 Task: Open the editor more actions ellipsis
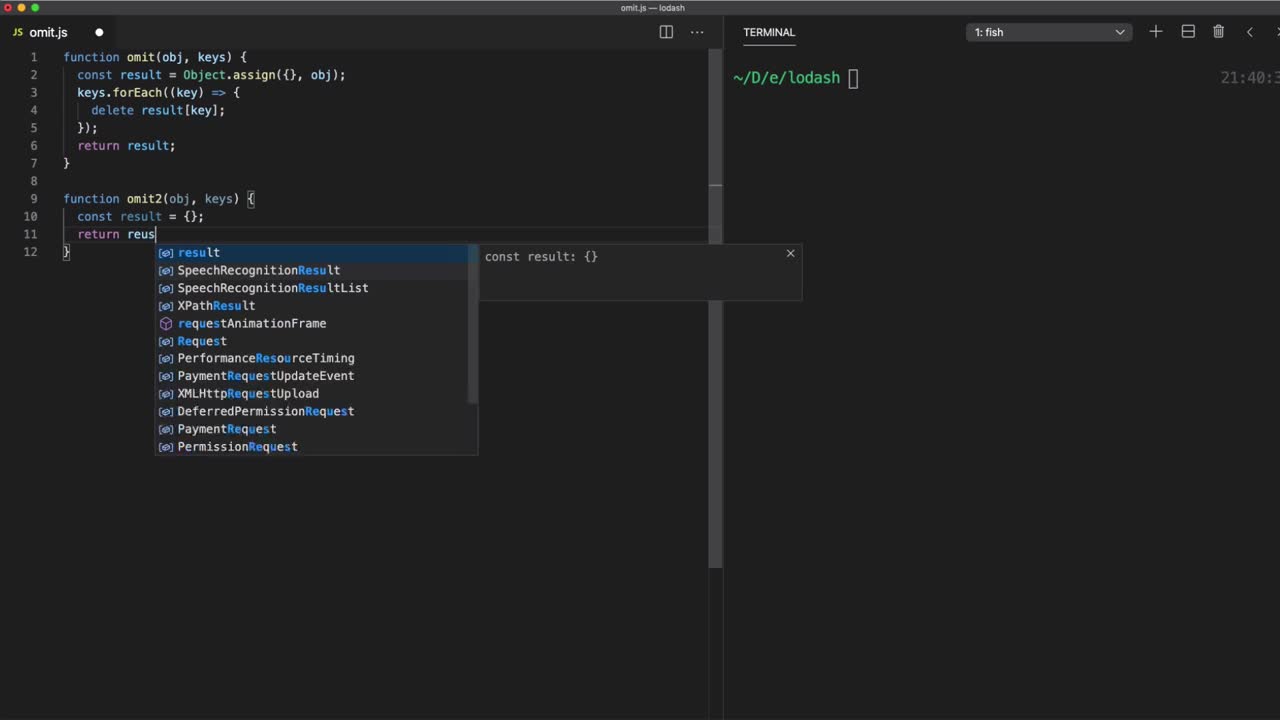click(x=697, y=32)
